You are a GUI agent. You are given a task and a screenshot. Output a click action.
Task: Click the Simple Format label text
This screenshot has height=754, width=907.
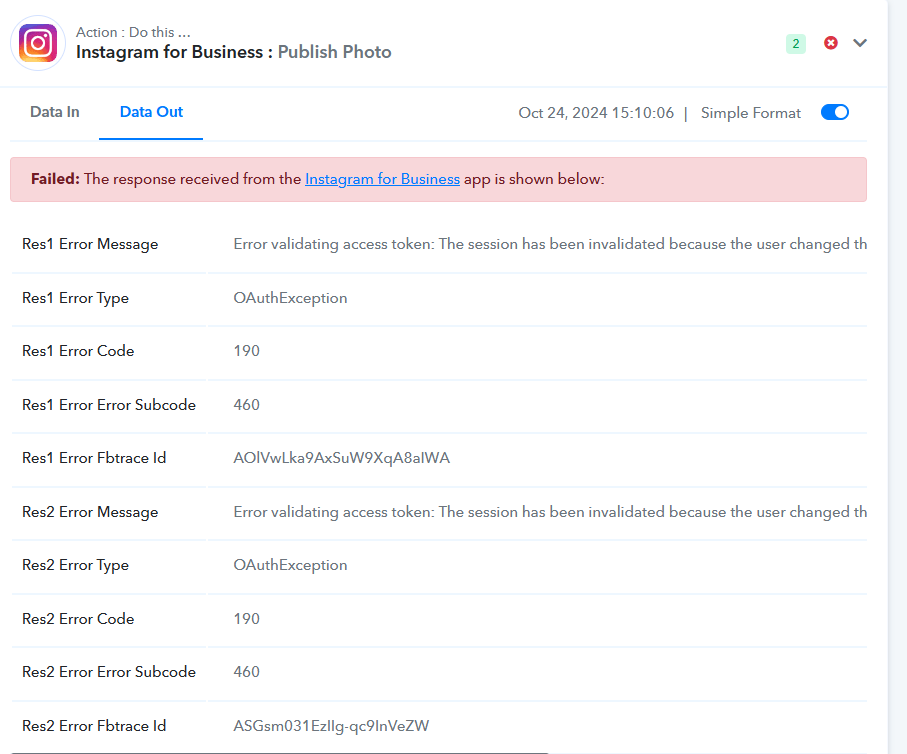tap(751, 113)
